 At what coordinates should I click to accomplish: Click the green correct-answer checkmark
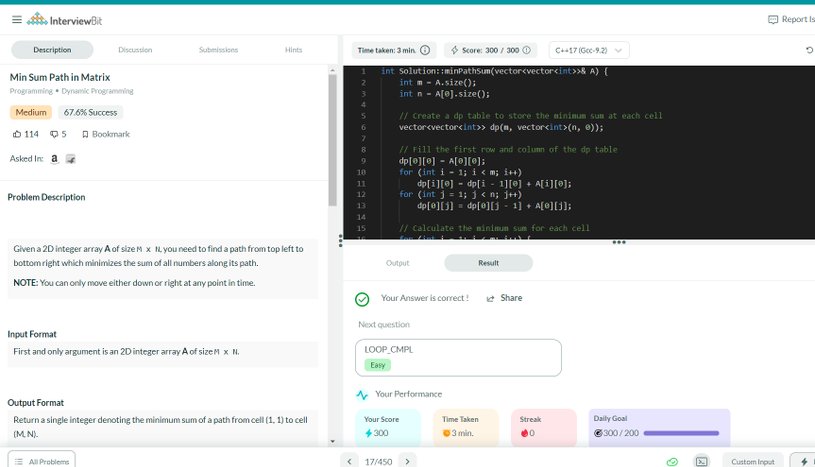(362, 299)
